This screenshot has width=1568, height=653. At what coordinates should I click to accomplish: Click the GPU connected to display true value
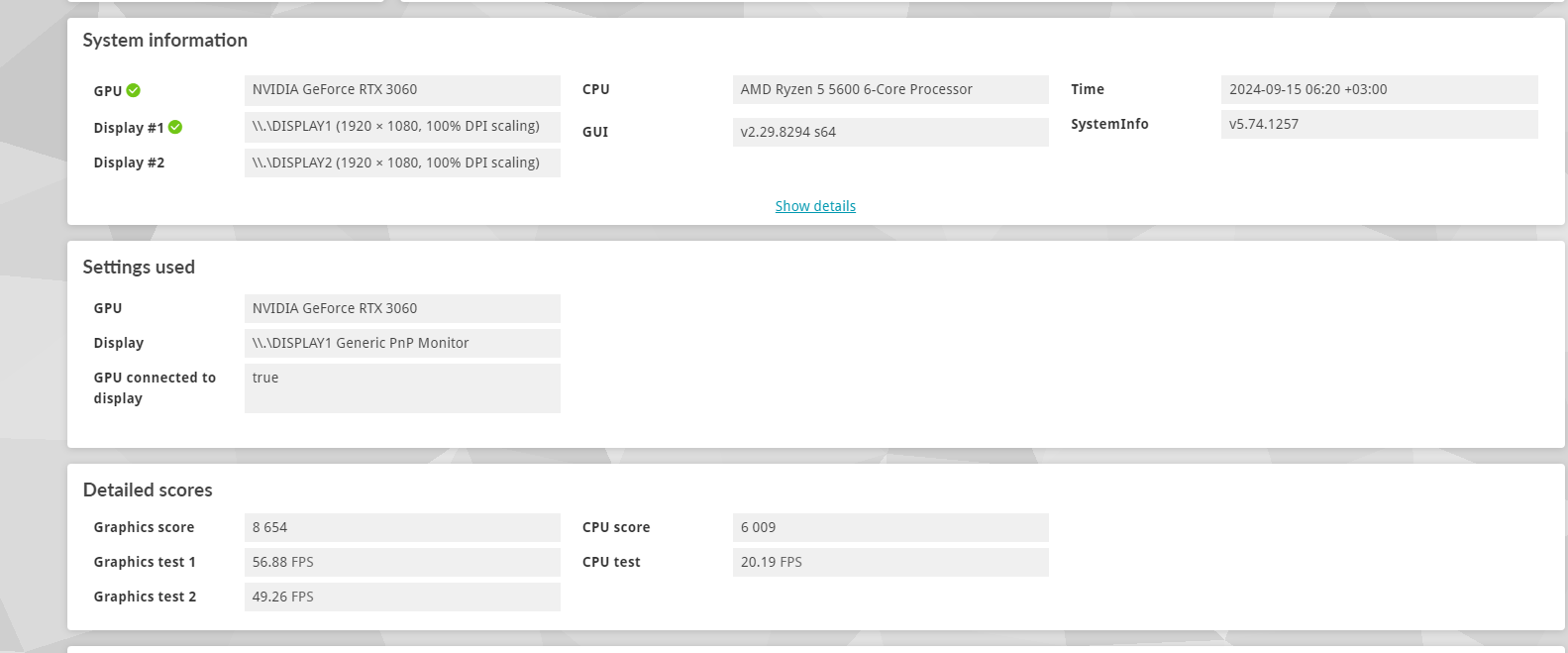coord(402,387)
